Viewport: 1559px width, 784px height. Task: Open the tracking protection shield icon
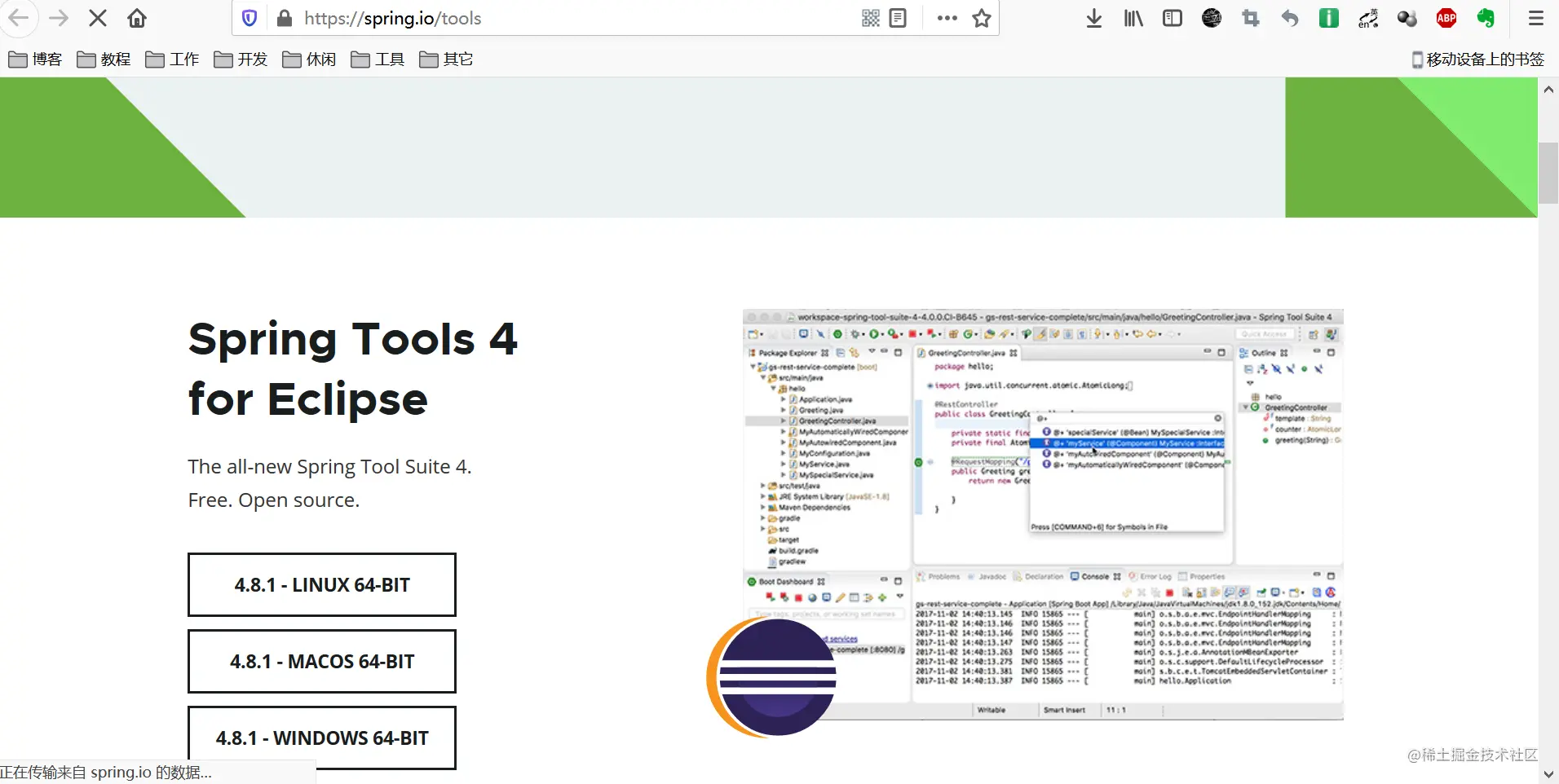250,18
